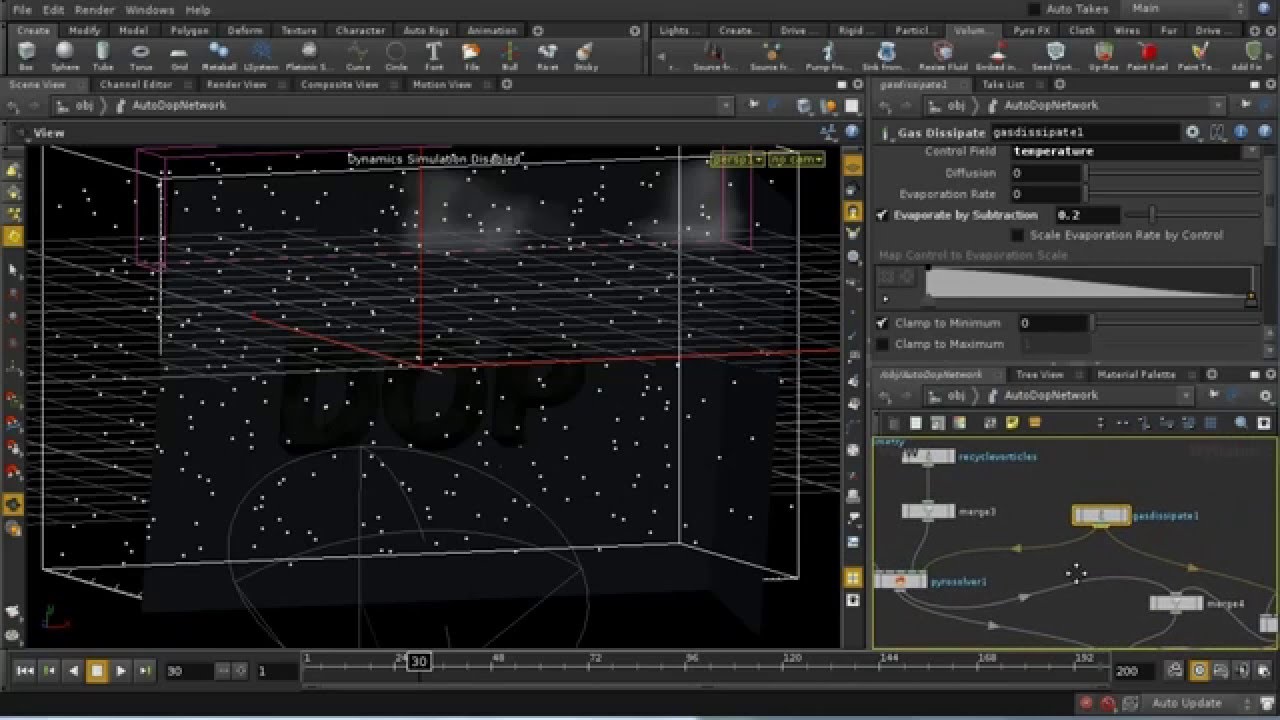Open the persp1 camera menu in viewport
This screenshot has width=1280, height=720.
pos(738,159)
